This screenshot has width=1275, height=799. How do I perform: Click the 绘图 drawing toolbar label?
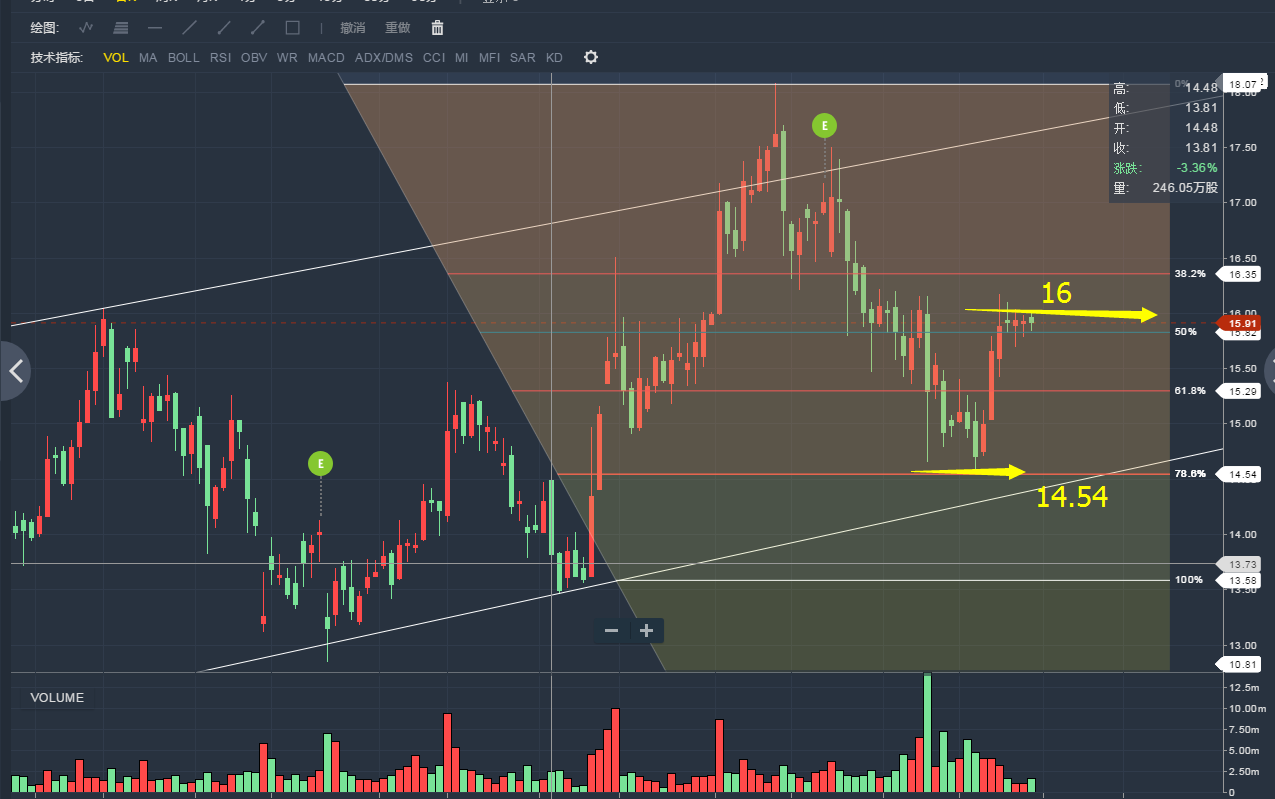pos(45,28)
